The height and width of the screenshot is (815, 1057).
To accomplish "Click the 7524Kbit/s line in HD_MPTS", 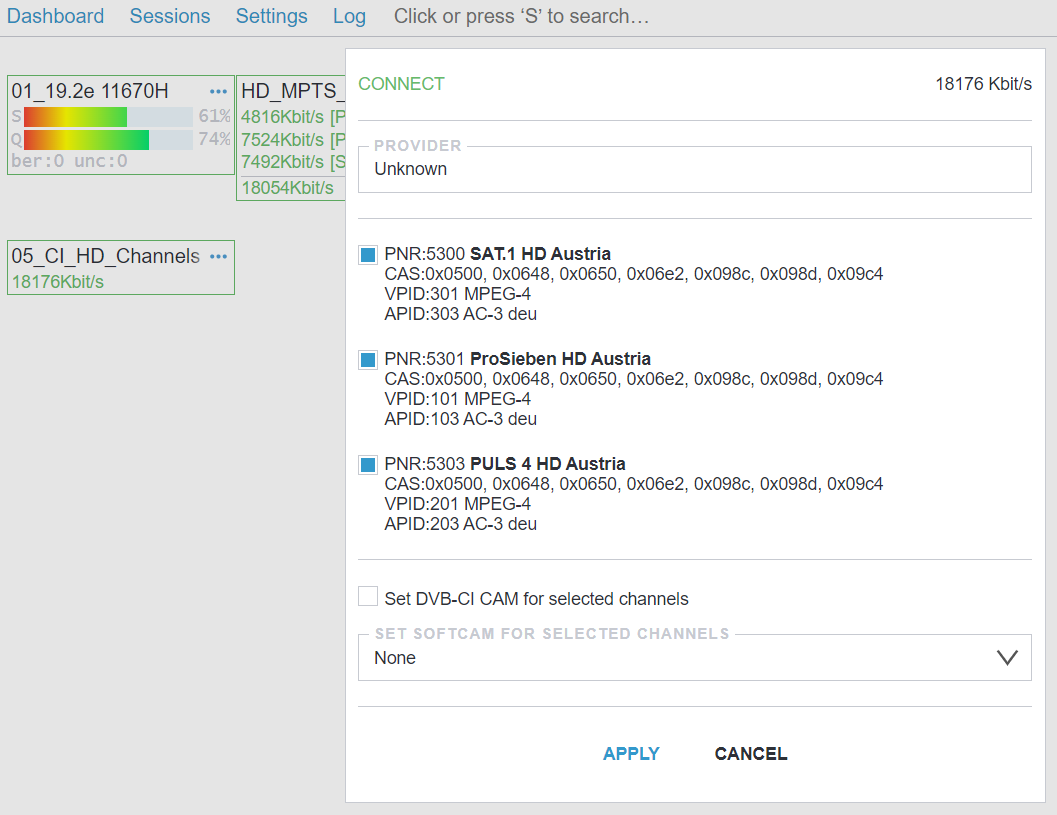I will (x=293, y=140).
